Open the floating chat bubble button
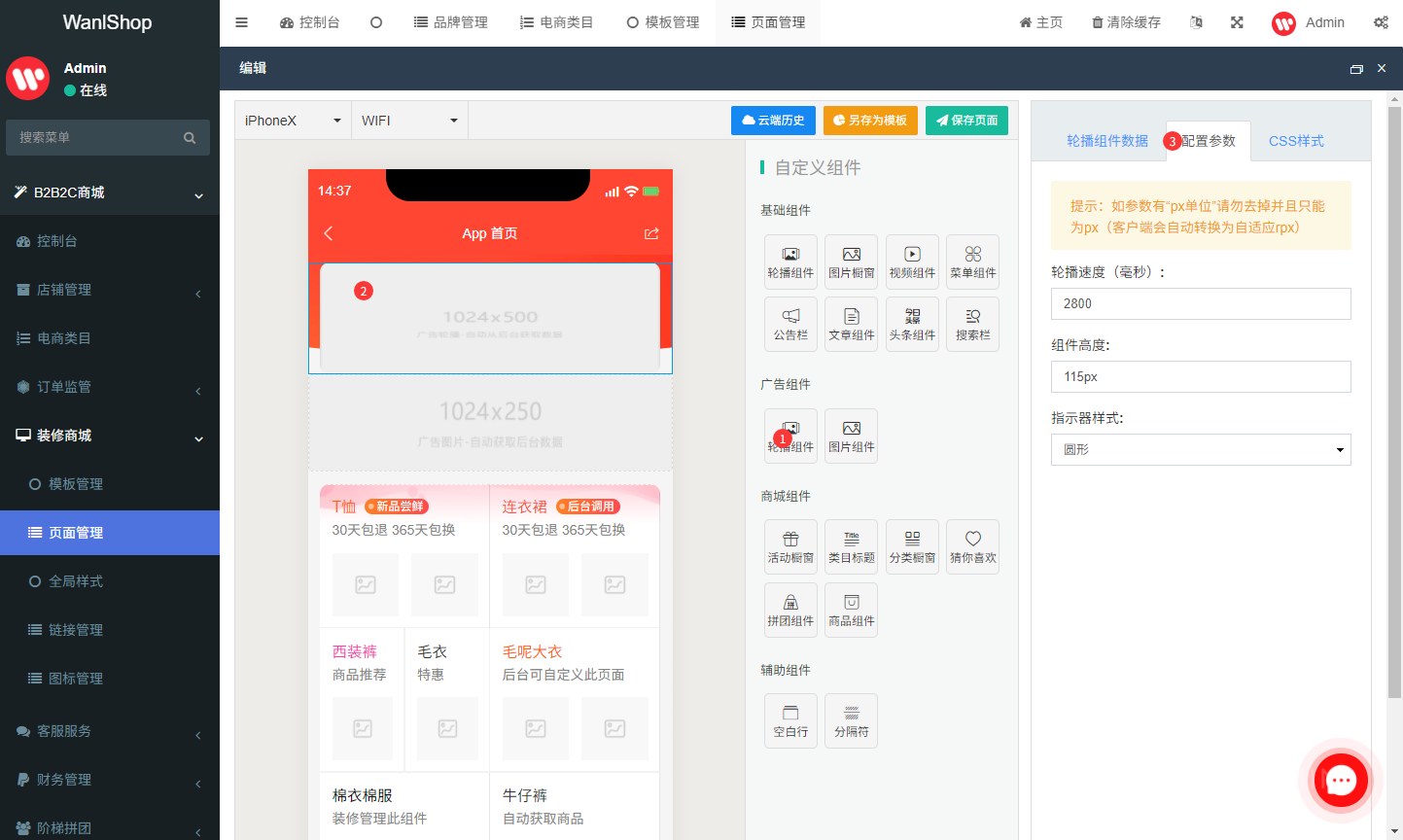 click(x=1341, y=780)
